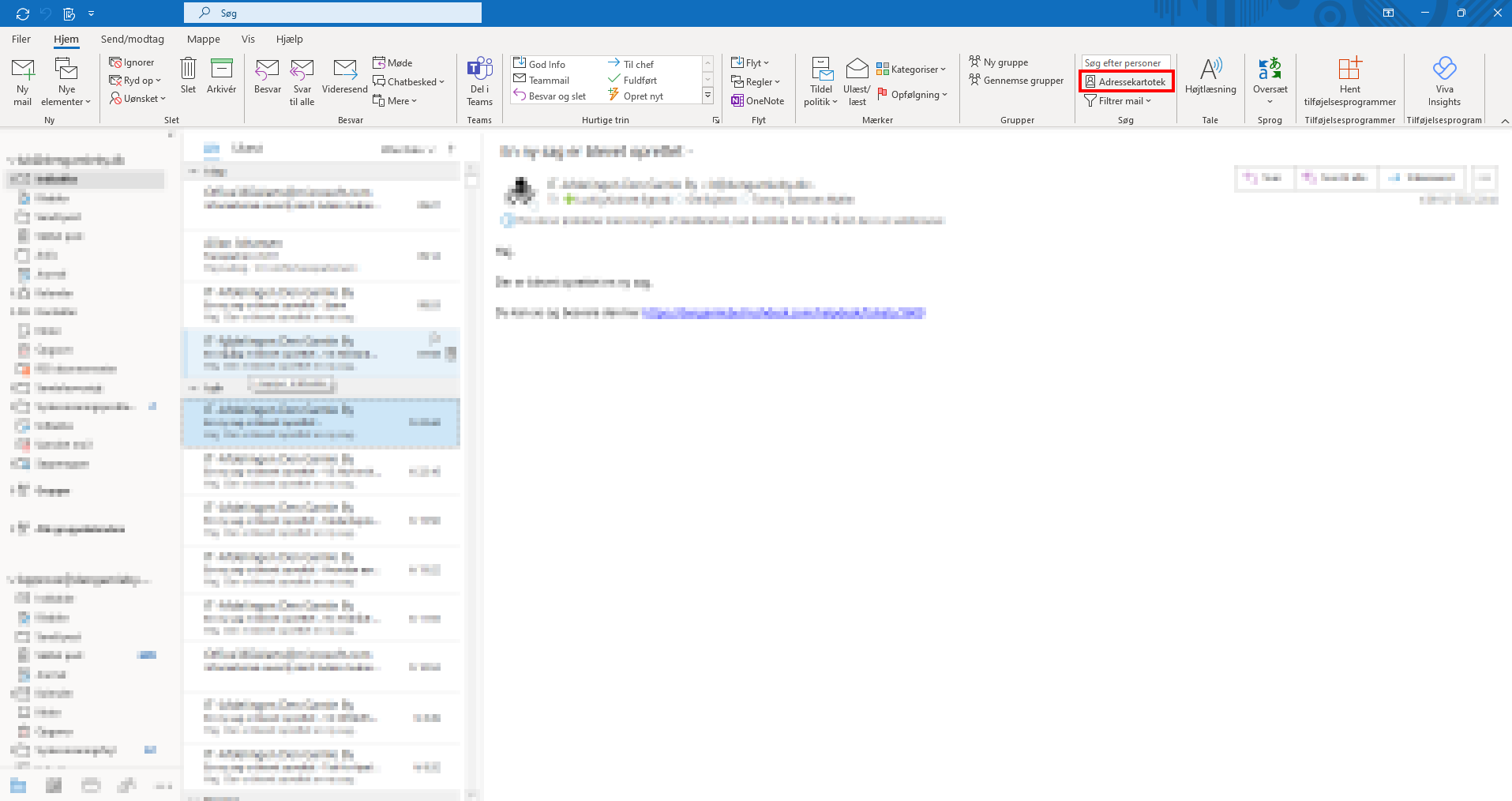The height and width of the screenshot is (801, 1512).
Task: Open the Flyt move menu
Action: coord(750,62)
